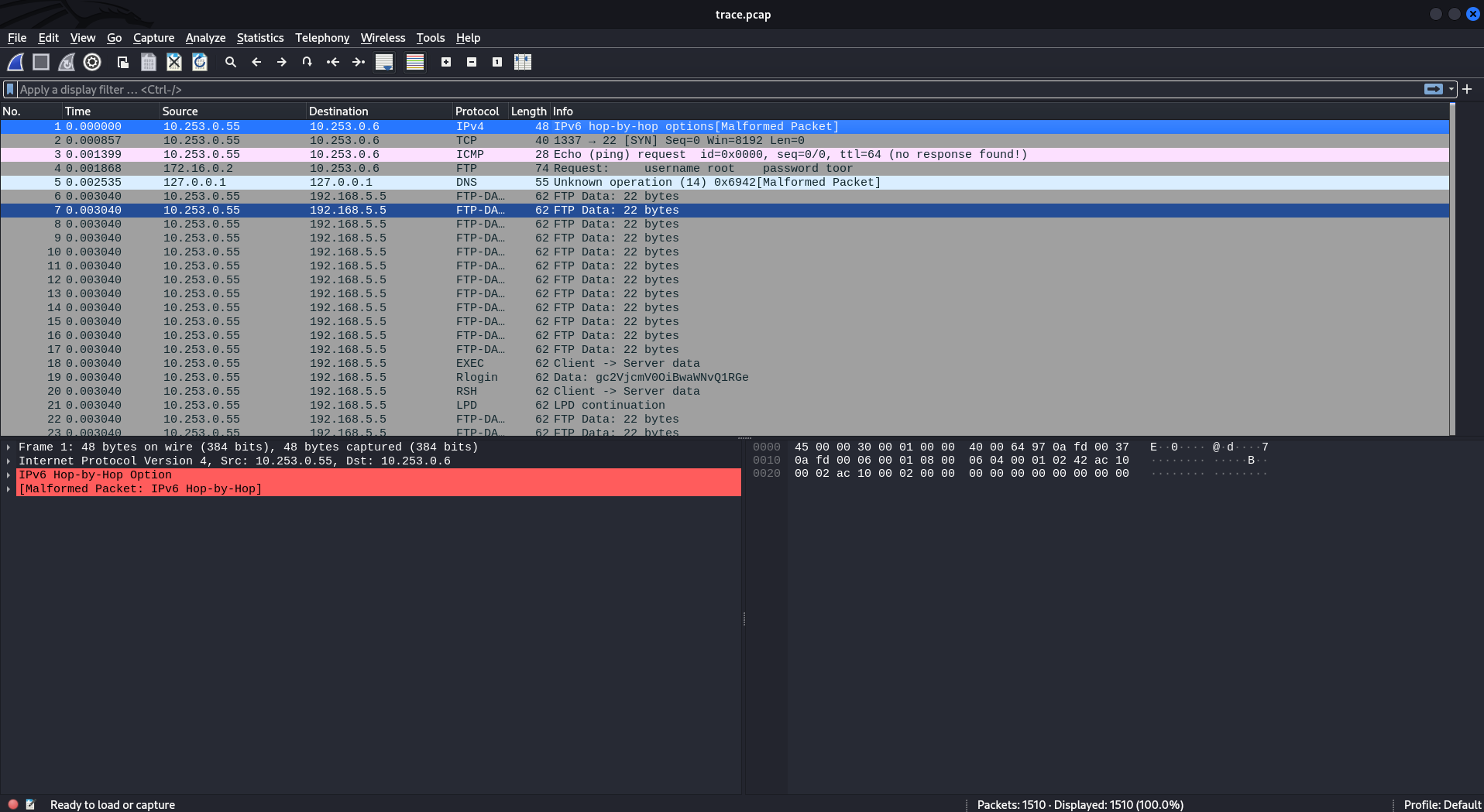Click the reload capture file icon
Image resolution: width=1484 pixels, height=812 pixels.
tap(200, 62)
